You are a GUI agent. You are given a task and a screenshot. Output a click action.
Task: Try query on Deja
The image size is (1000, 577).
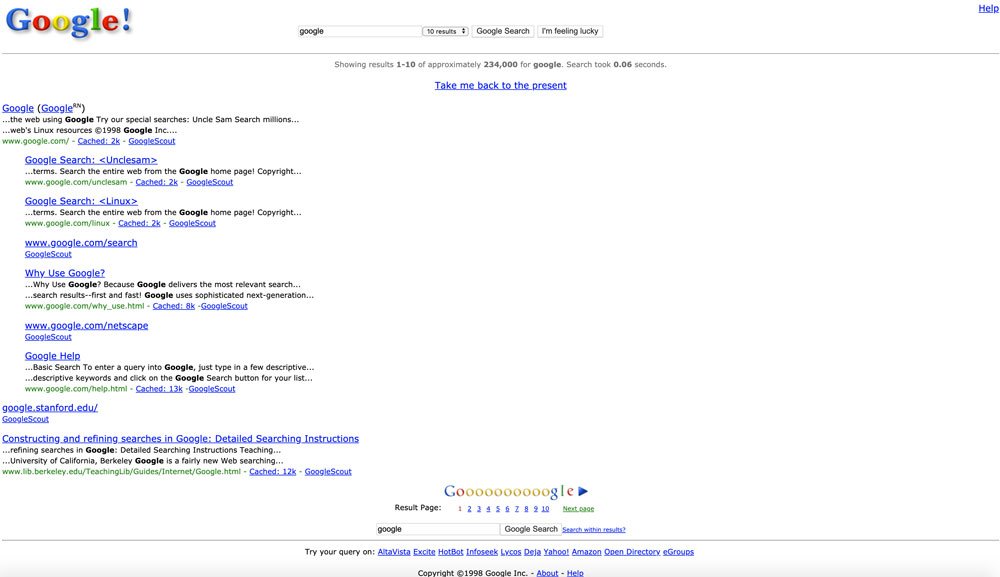[533, 552]
